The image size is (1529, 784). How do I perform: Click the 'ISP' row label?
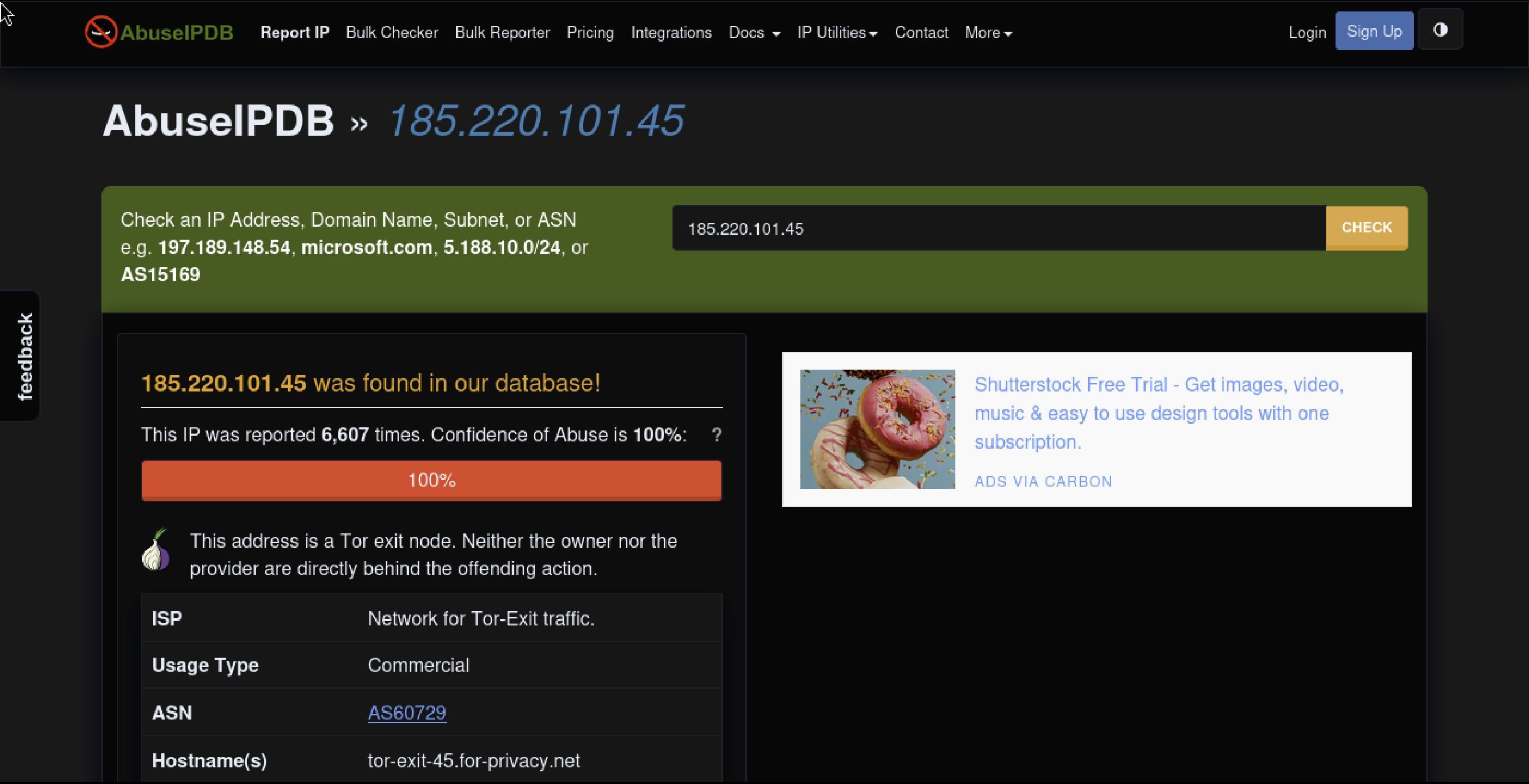(x=167, y=619)
